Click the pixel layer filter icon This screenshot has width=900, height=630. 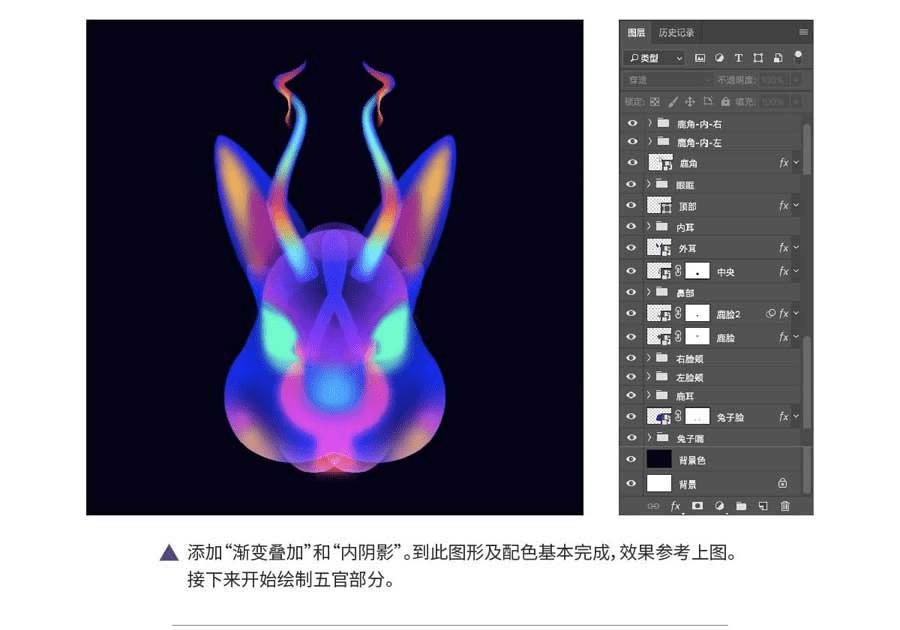pyautogui.click(x=700, y=58)
